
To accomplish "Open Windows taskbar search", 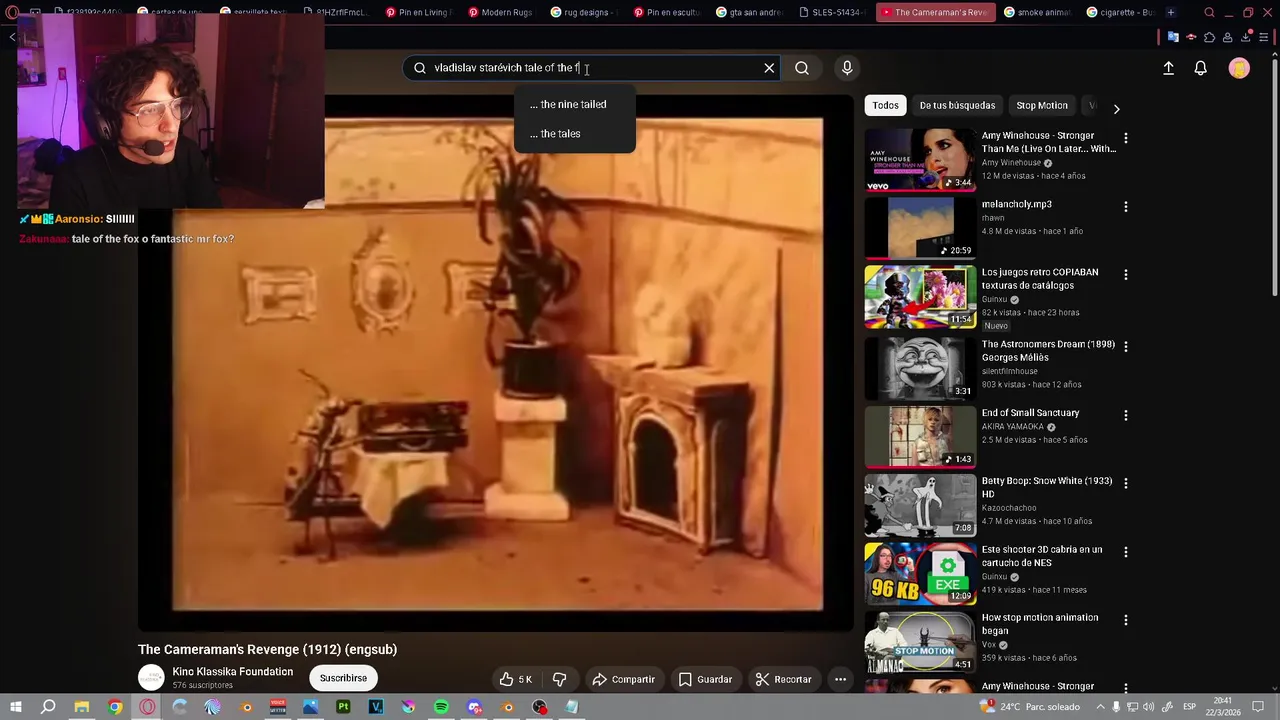I will (48, 707).
